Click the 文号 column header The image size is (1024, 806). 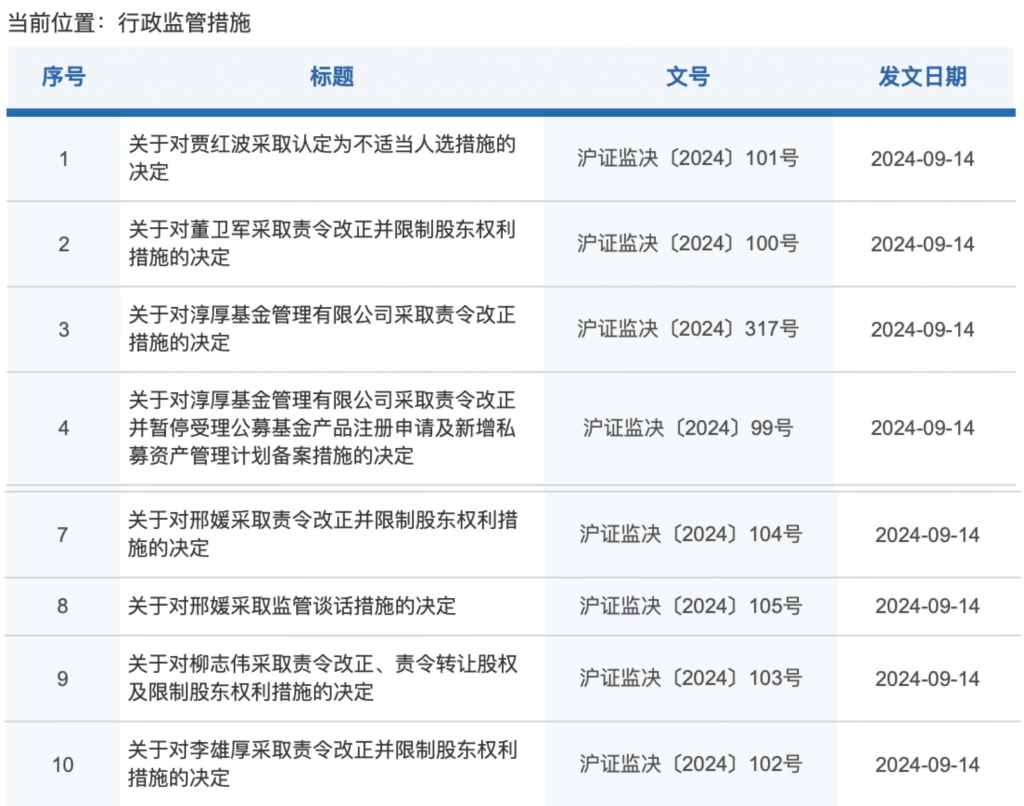pos(688,77)
